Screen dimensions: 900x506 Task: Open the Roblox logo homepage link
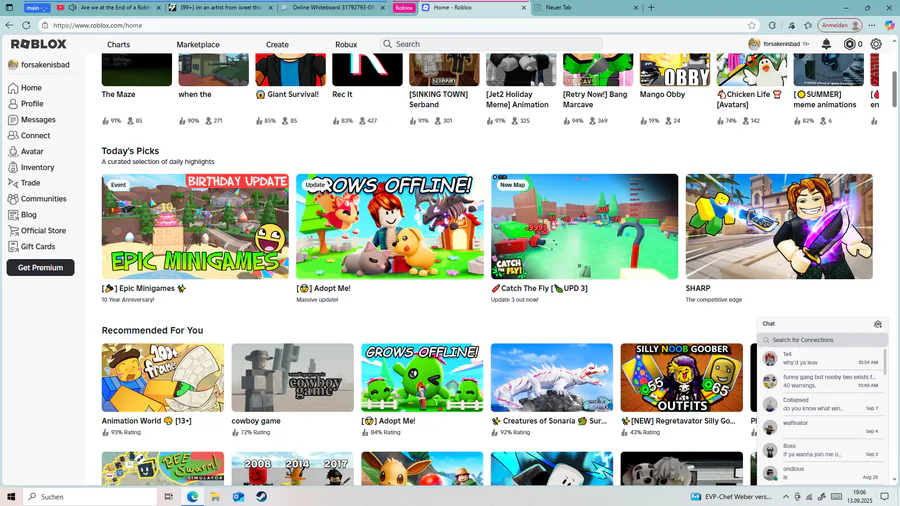tap(38, 44)
